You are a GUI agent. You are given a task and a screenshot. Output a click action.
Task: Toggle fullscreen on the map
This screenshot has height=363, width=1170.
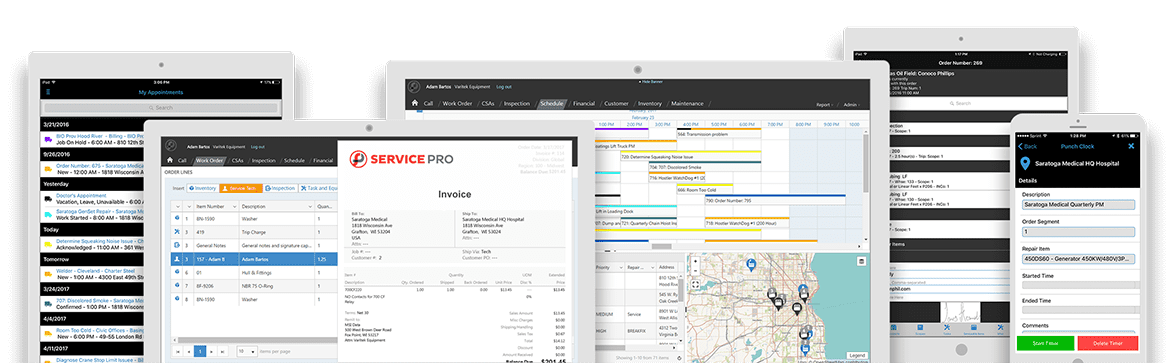pyautogui.click(x=695, y=285)
